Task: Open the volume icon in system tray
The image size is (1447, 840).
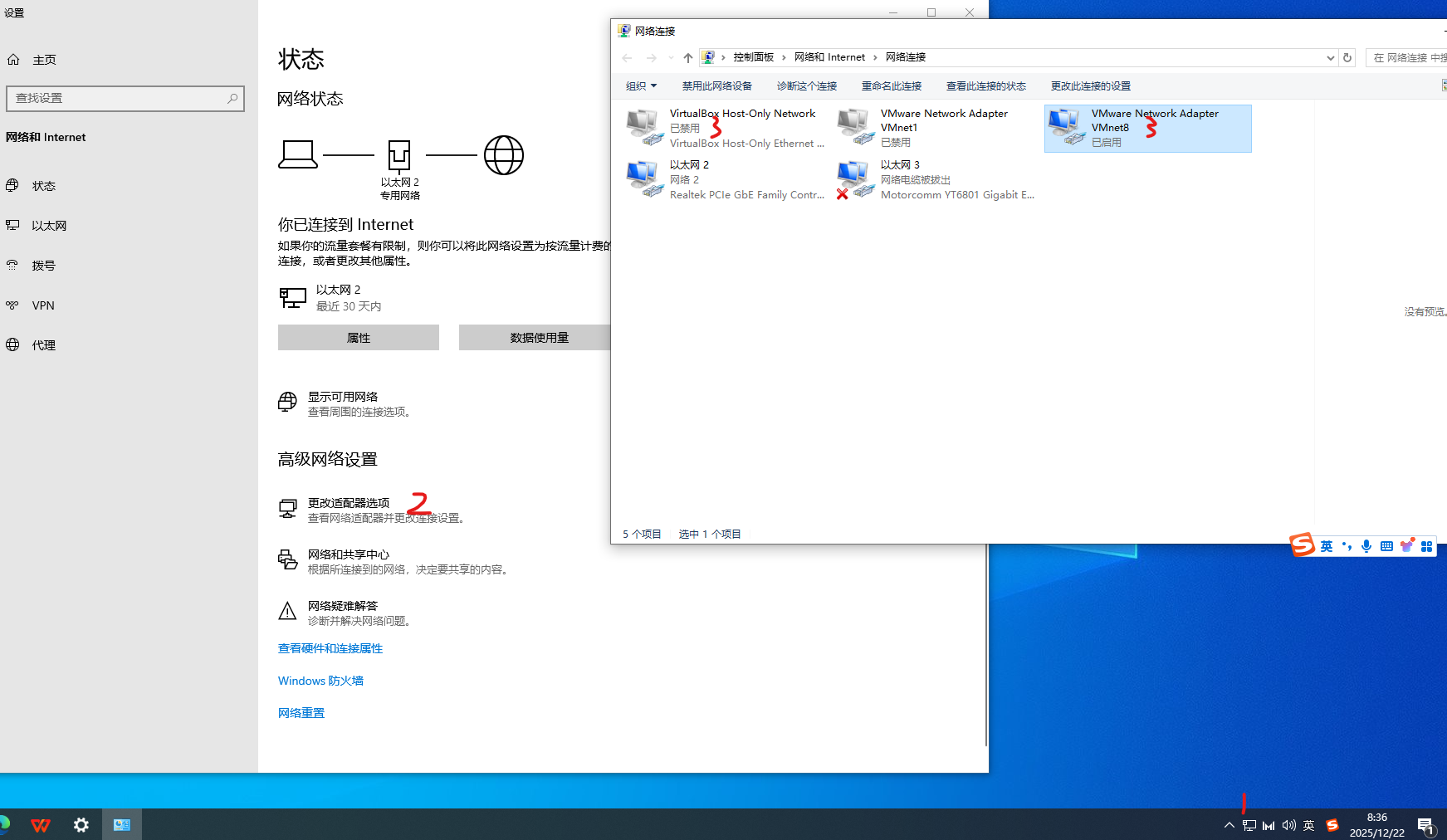Action: click(x=1288, y=825)
